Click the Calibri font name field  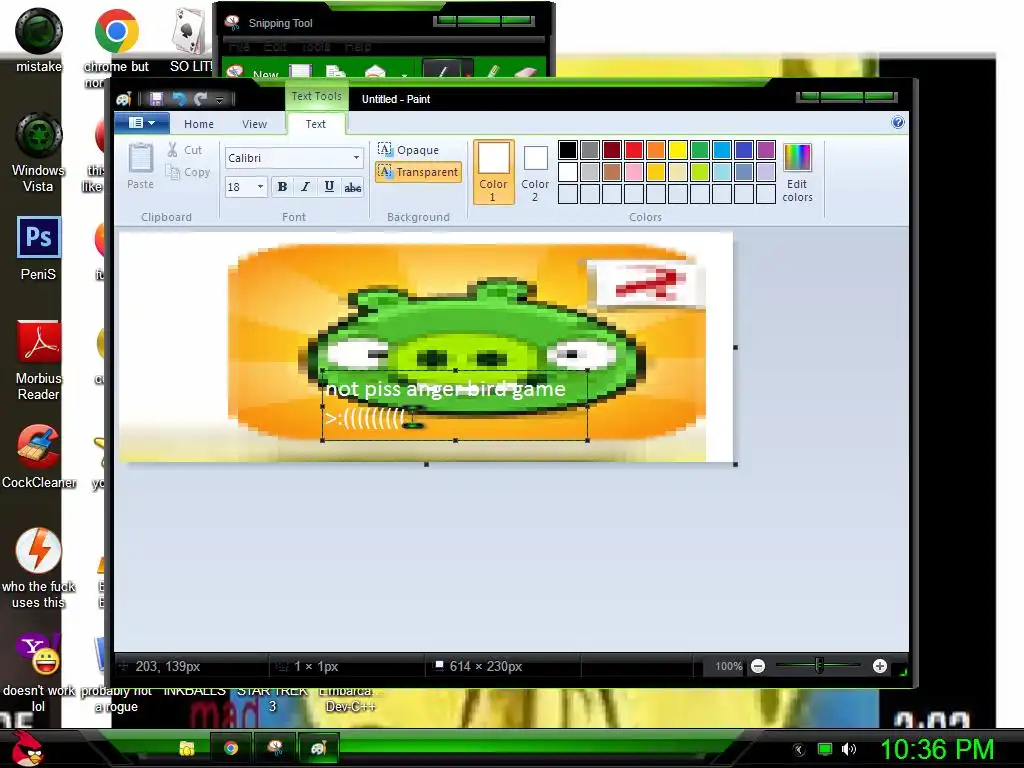click(287, 158)
